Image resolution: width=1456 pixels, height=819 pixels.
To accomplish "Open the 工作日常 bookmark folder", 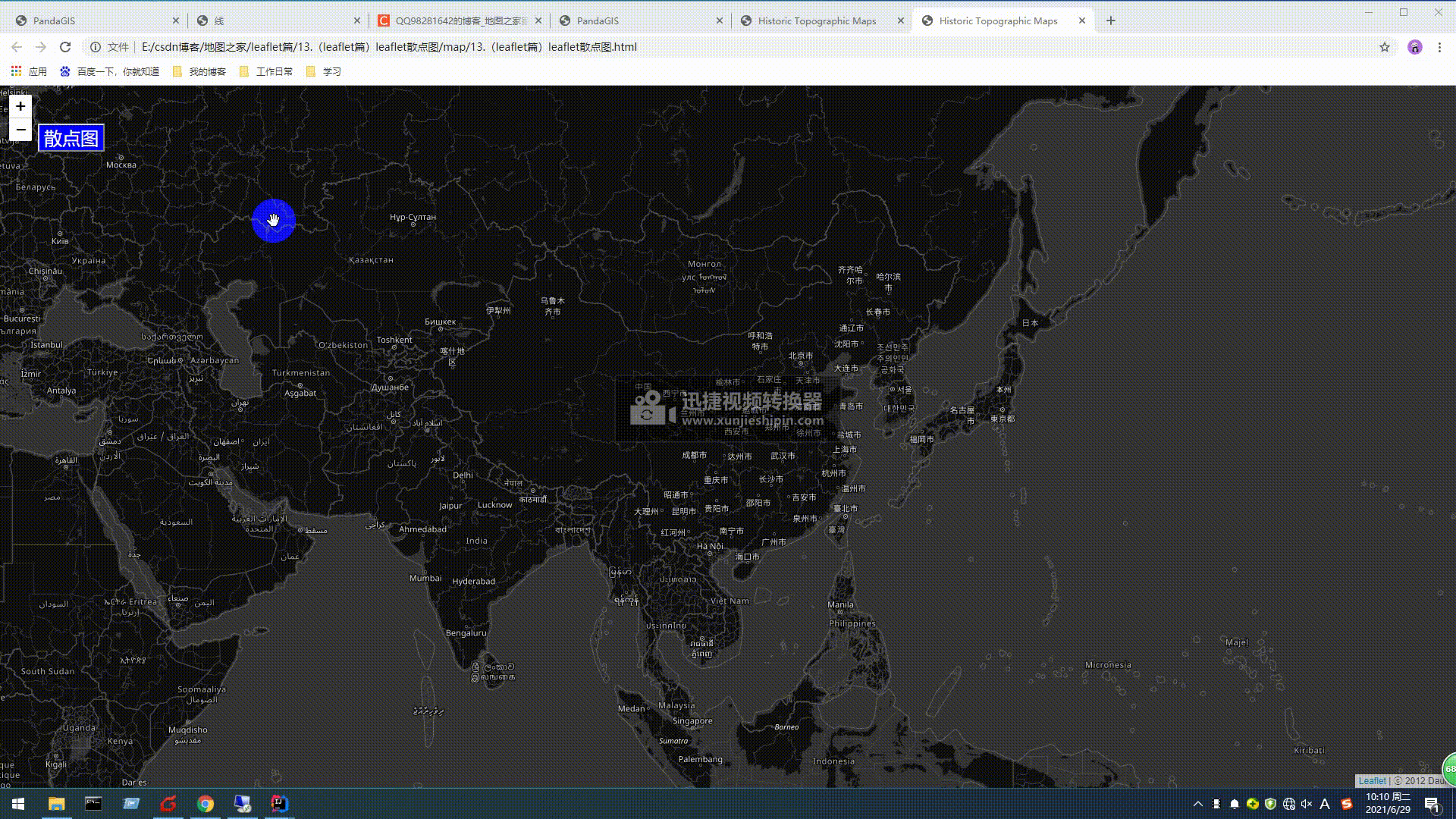I will pos(266,71).
